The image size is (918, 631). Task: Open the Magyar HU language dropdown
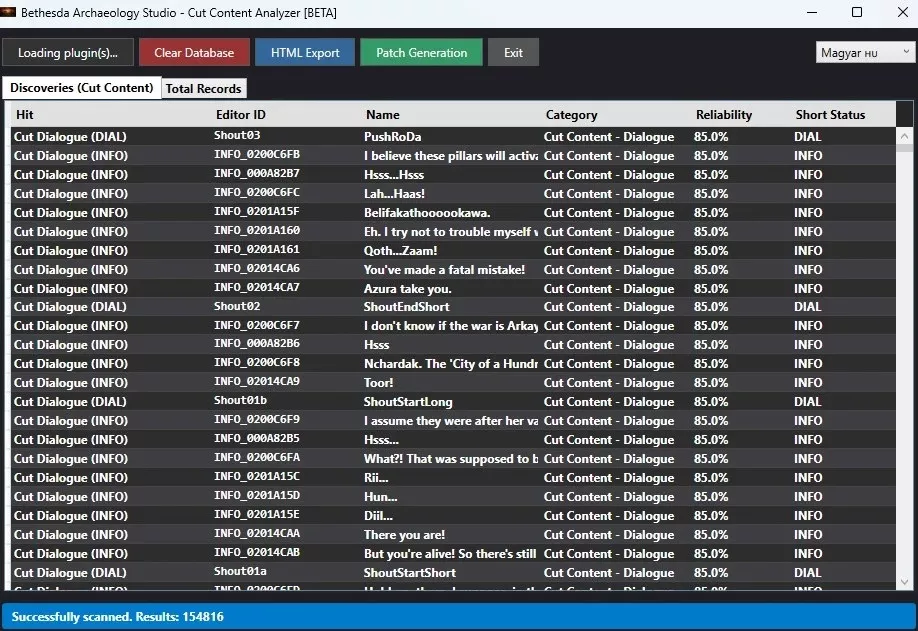(x=865, y=53)
